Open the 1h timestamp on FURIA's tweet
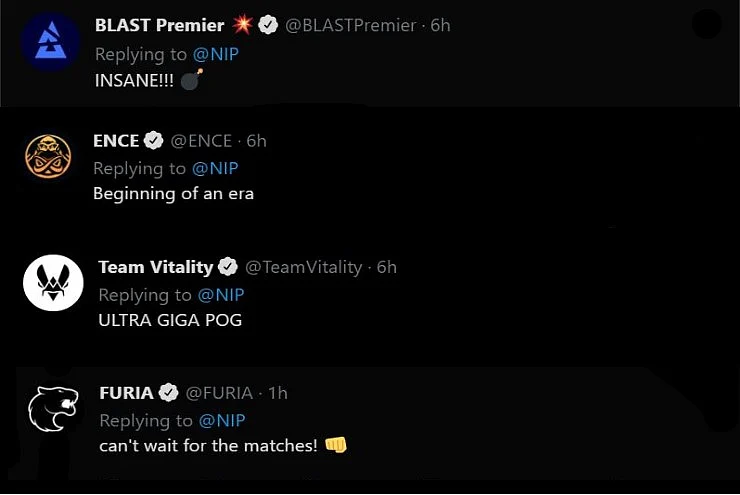The height and width of the screenshot is (495, 740). 278,393
